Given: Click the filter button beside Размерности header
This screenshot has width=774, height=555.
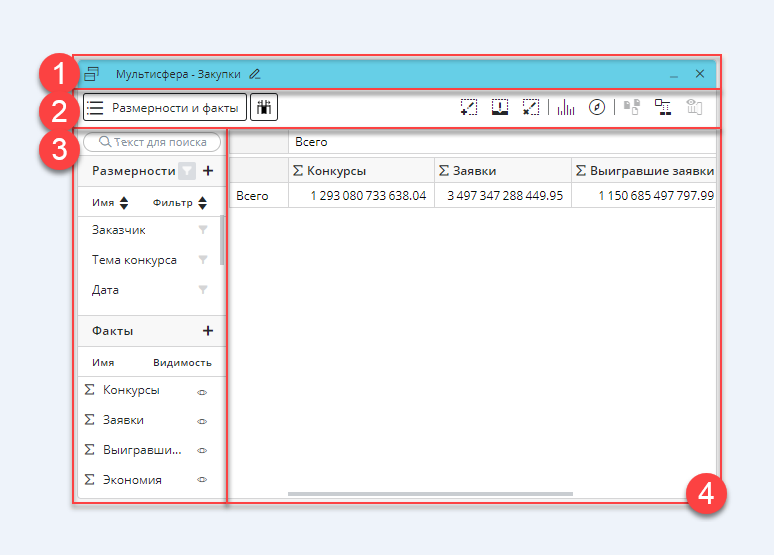Looking at the screenshot, I should (187, 171).
